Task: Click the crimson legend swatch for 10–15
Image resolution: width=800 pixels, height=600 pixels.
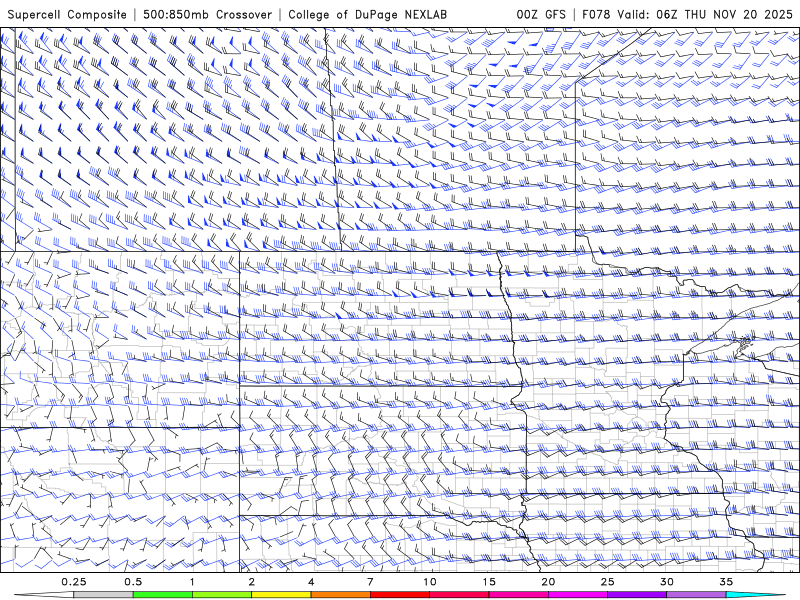Action: click(x=459, y=595)
